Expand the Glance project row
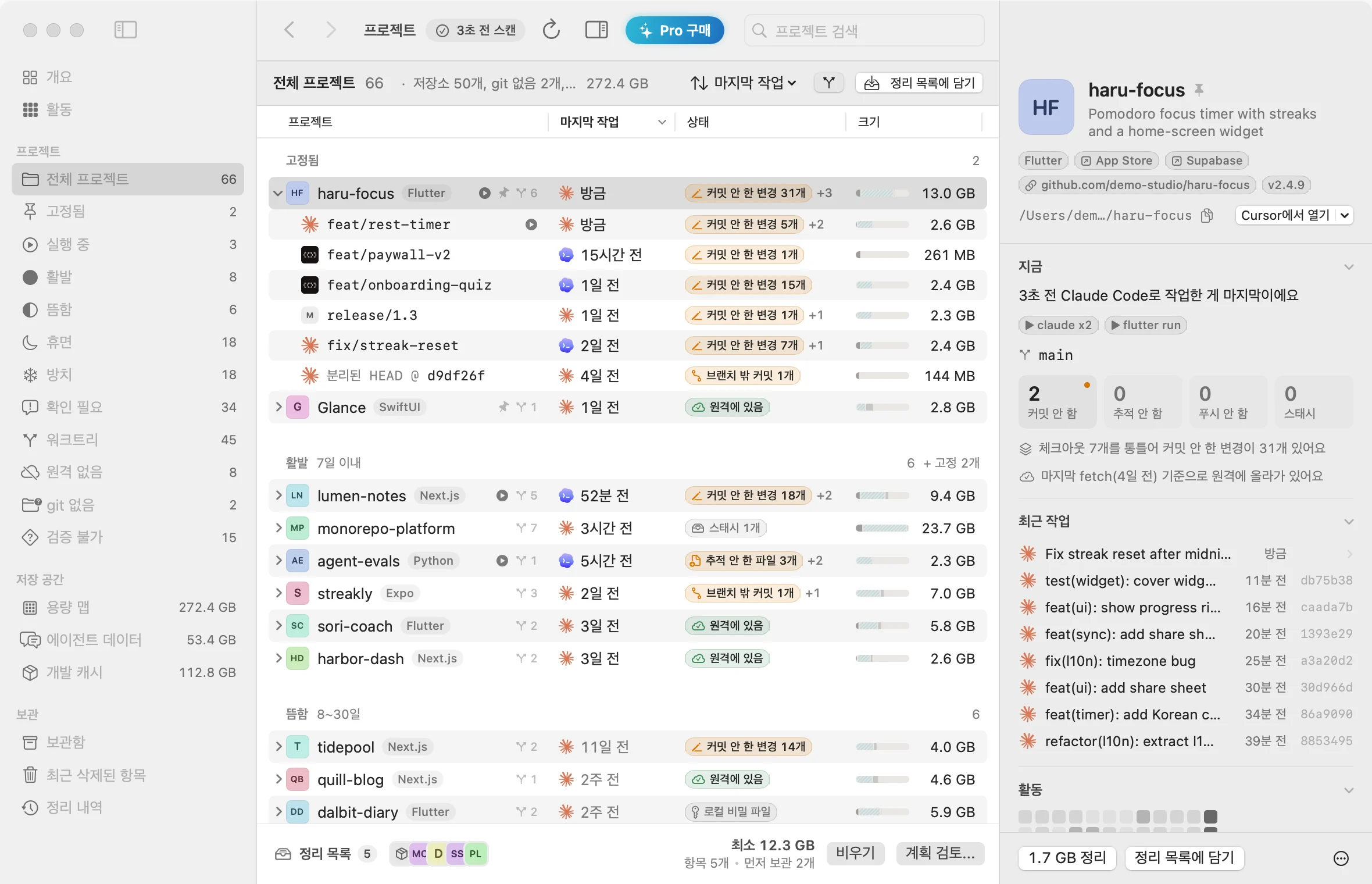The image size is (1372, 884). (278, 407)
